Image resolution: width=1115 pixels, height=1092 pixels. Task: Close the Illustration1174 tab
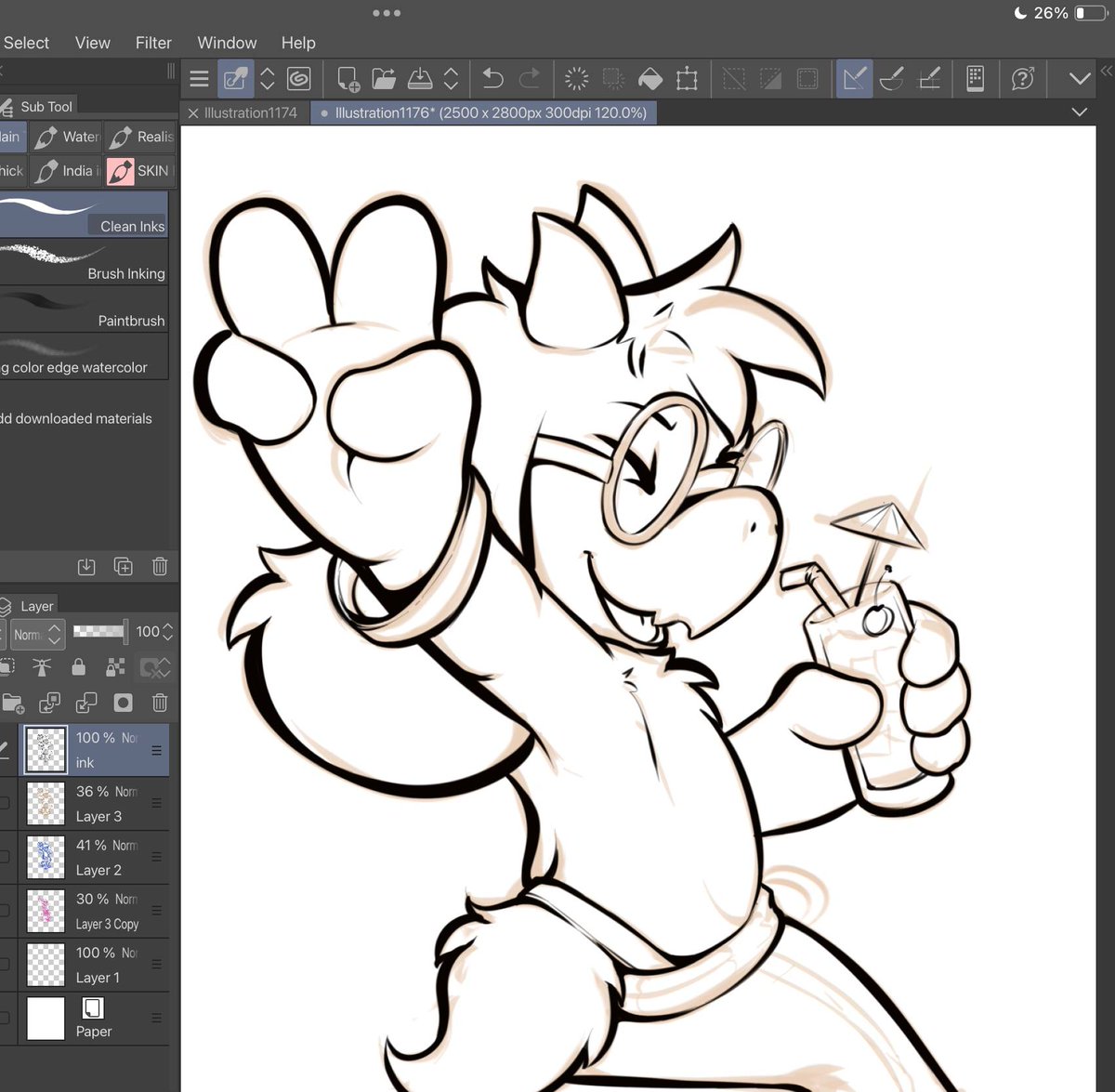tap(193, 112)
